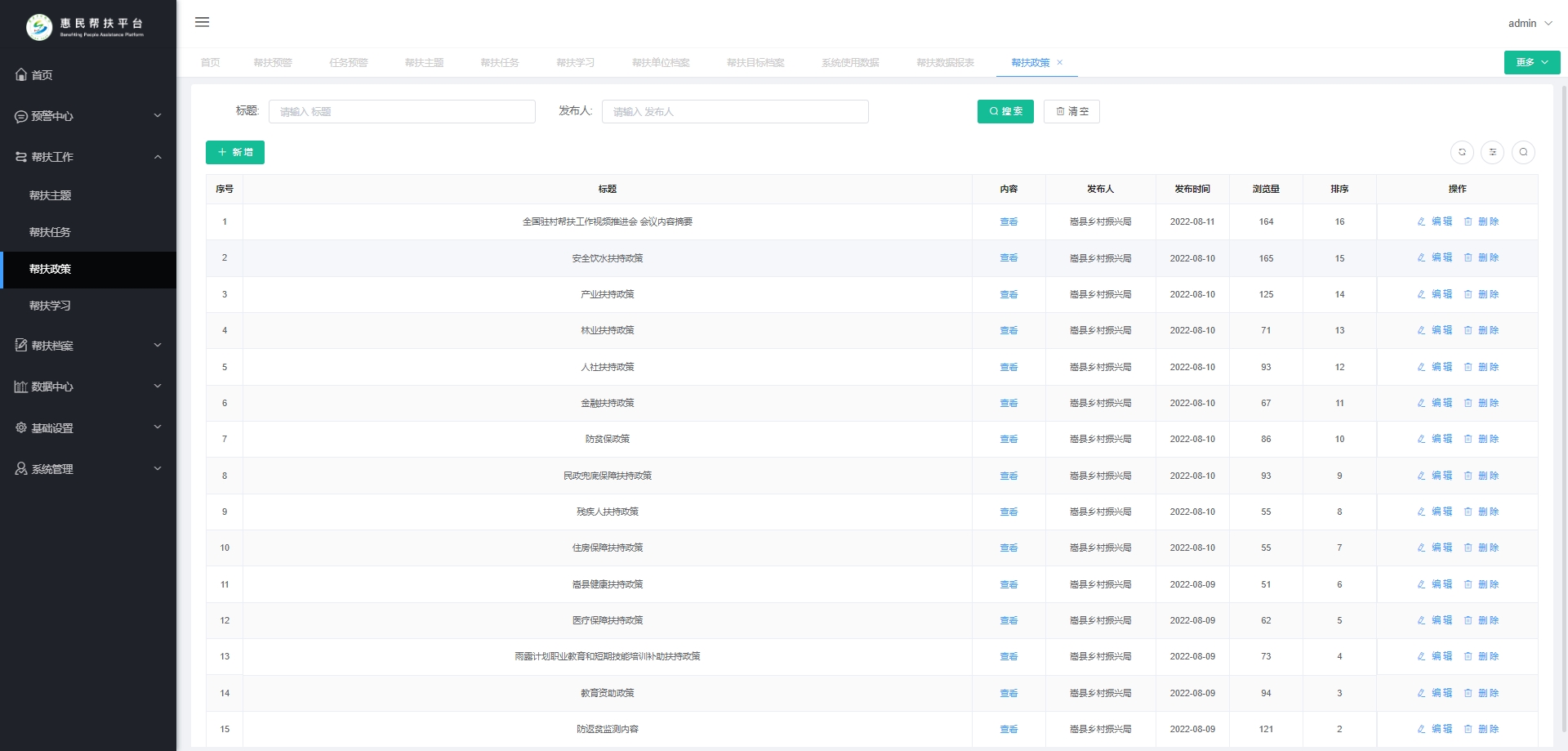This screenshot has width=1568, height=751.
Task: Delete the 人社扶持政策 row
Action: click(x=1481, y=367)
